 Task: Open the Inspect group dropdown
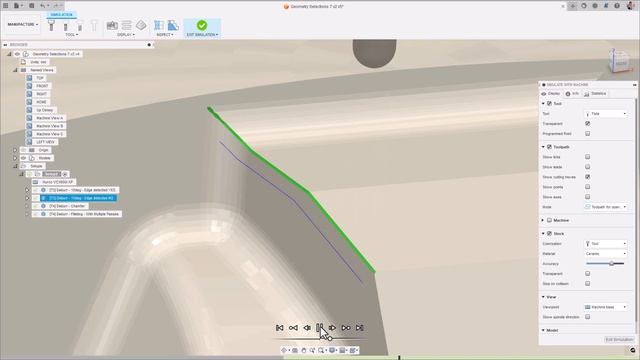(x=165, y=35)
